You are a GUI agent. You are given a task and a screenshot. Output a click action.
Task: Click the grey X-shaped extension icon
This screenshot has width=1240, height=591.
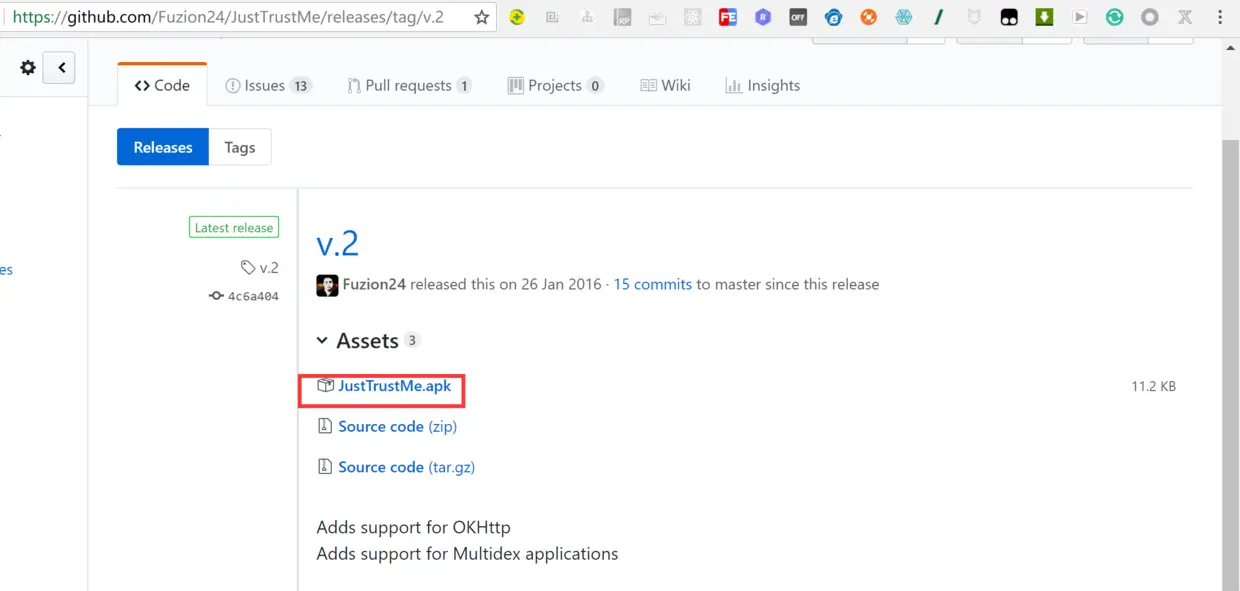[1185, 17]
